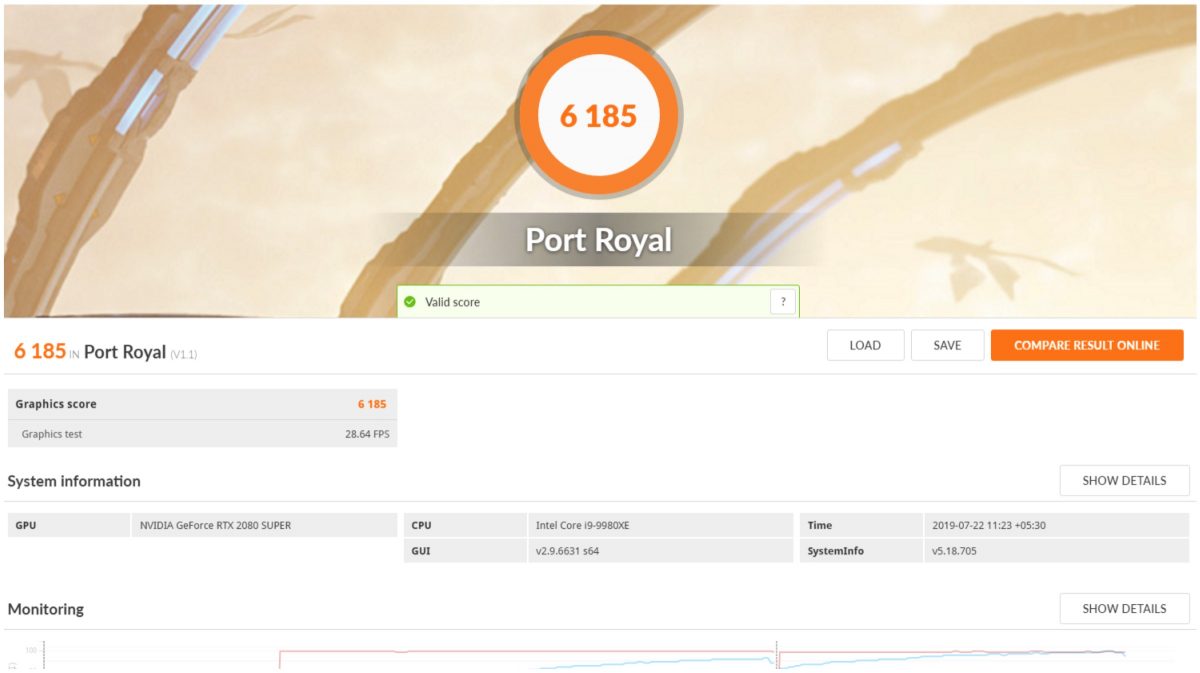This screenshot has width=1200, height=673.
Task: Click the green Valid score checkmark icon
Action: coord(410,302)
